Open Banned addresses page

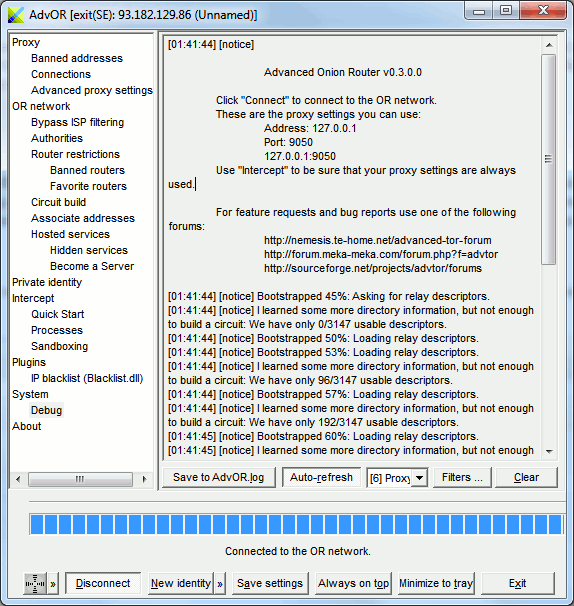pos(77,58)
